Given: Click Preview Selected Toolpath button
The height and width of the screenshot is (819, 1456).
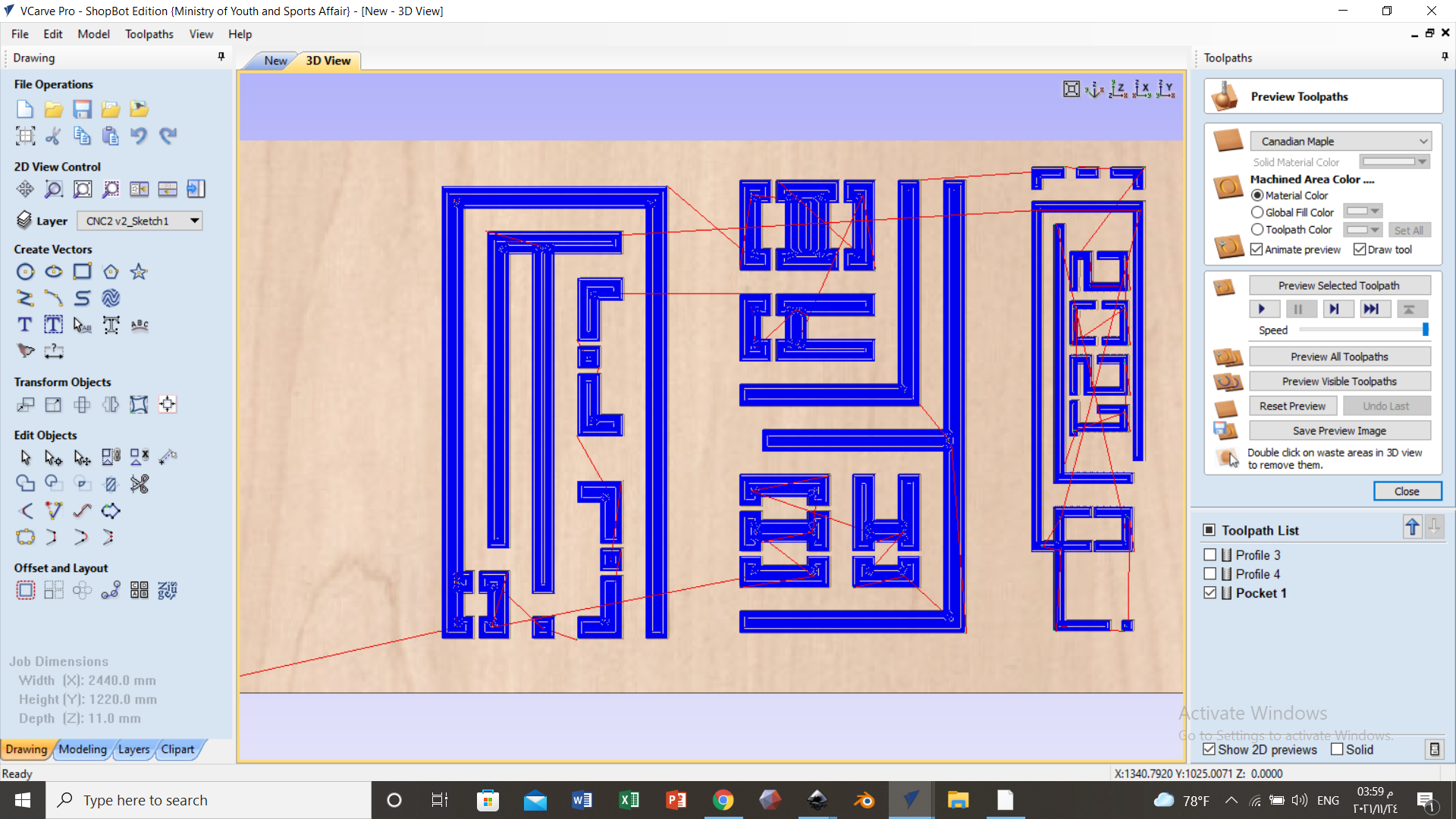Looking at the screenshot, I should pos(1339,285).
